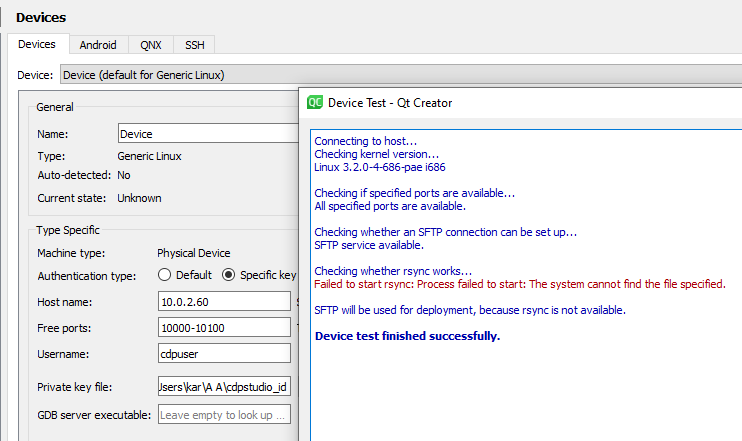Click into the Username field

point(222,353)
